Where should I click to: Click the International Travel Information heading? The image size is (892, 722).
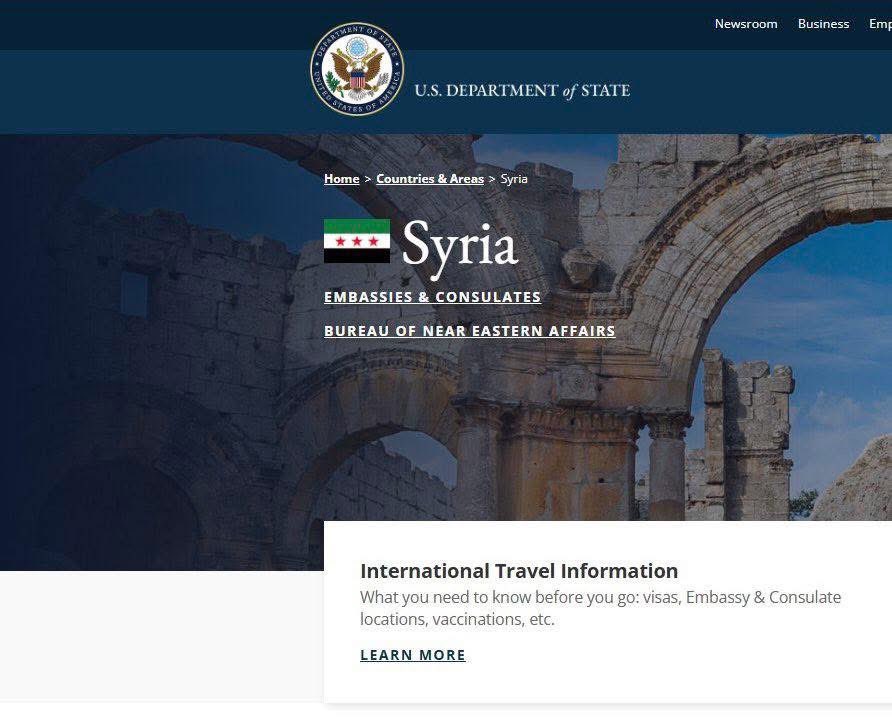click(x=519, y=571)
